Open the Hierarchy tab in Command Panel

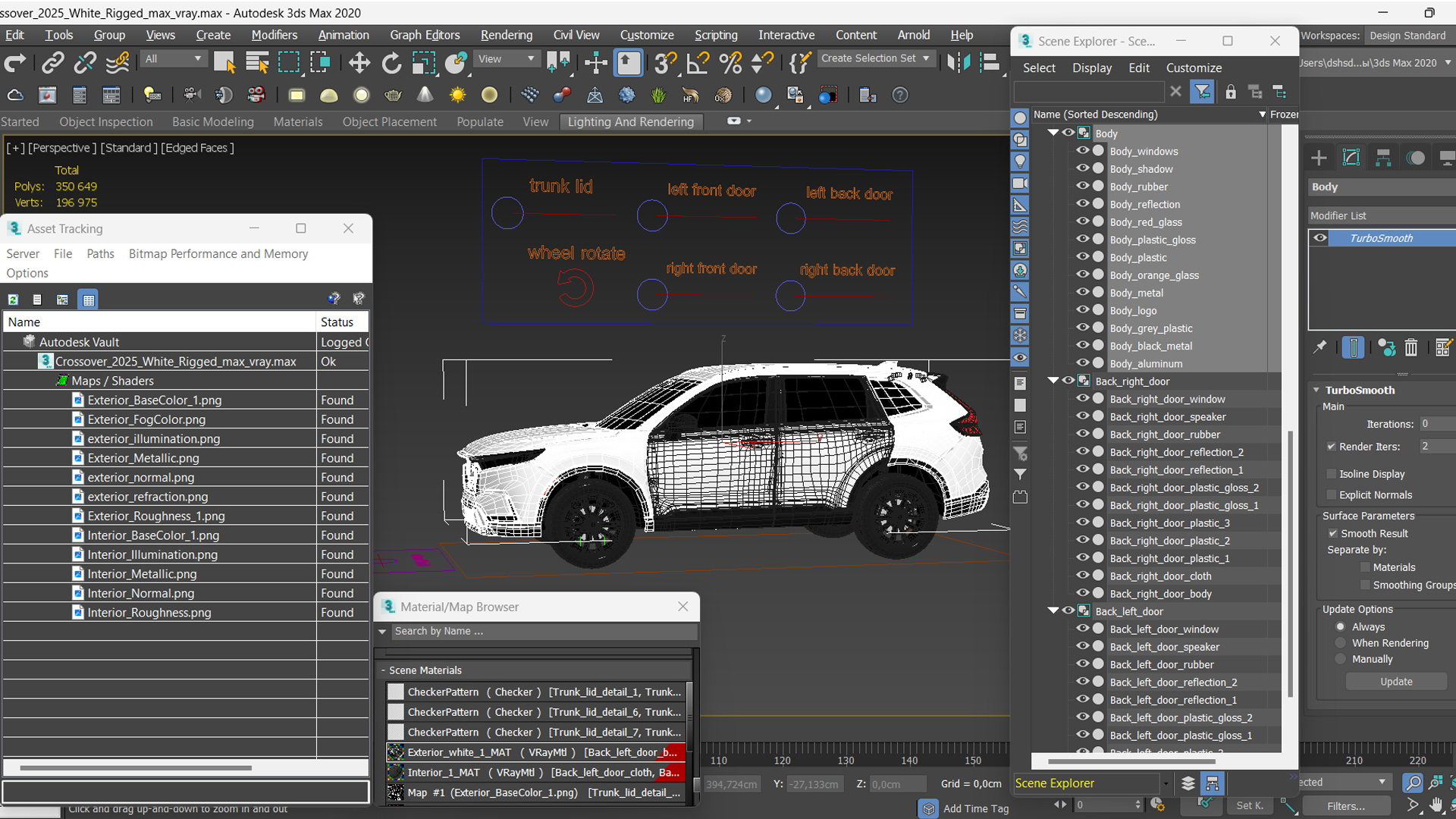[1383, 158]
